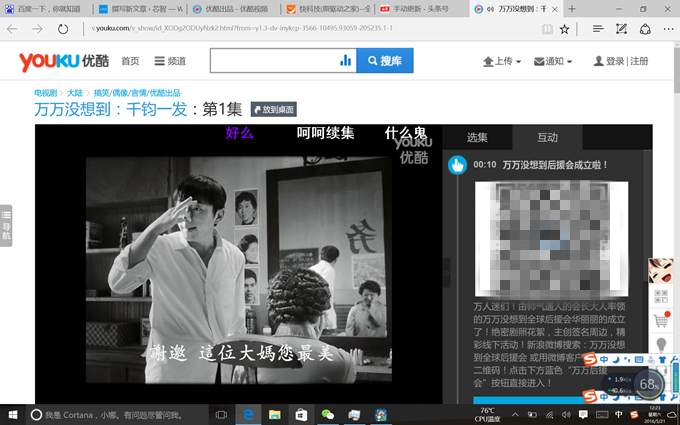Open the Windows Start menu
Viewport: 680px width, 425px height.
(x=13, y=415)
